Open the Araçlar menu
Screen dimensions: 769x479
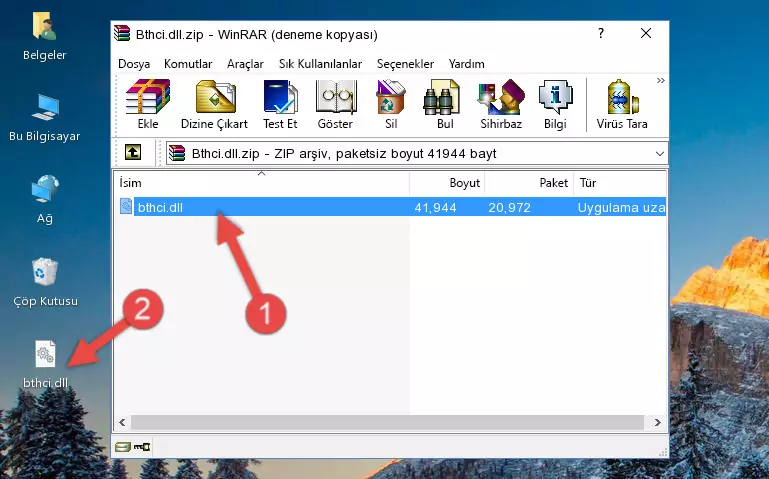pos(245,64)
